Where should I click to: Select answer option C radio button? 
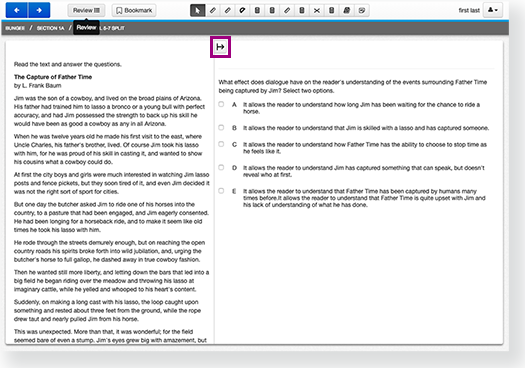pyautogui.click(x=221, y=144)
